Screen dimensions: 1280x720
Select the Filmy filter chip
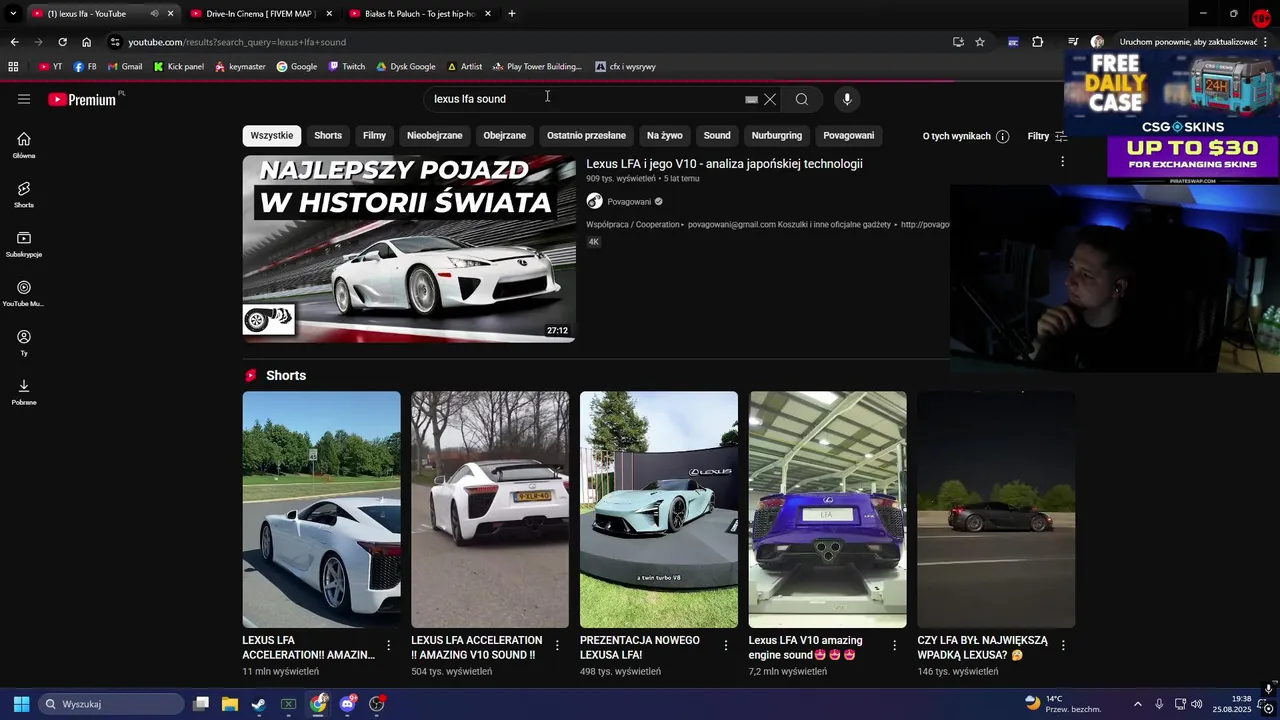coord(375,136)
